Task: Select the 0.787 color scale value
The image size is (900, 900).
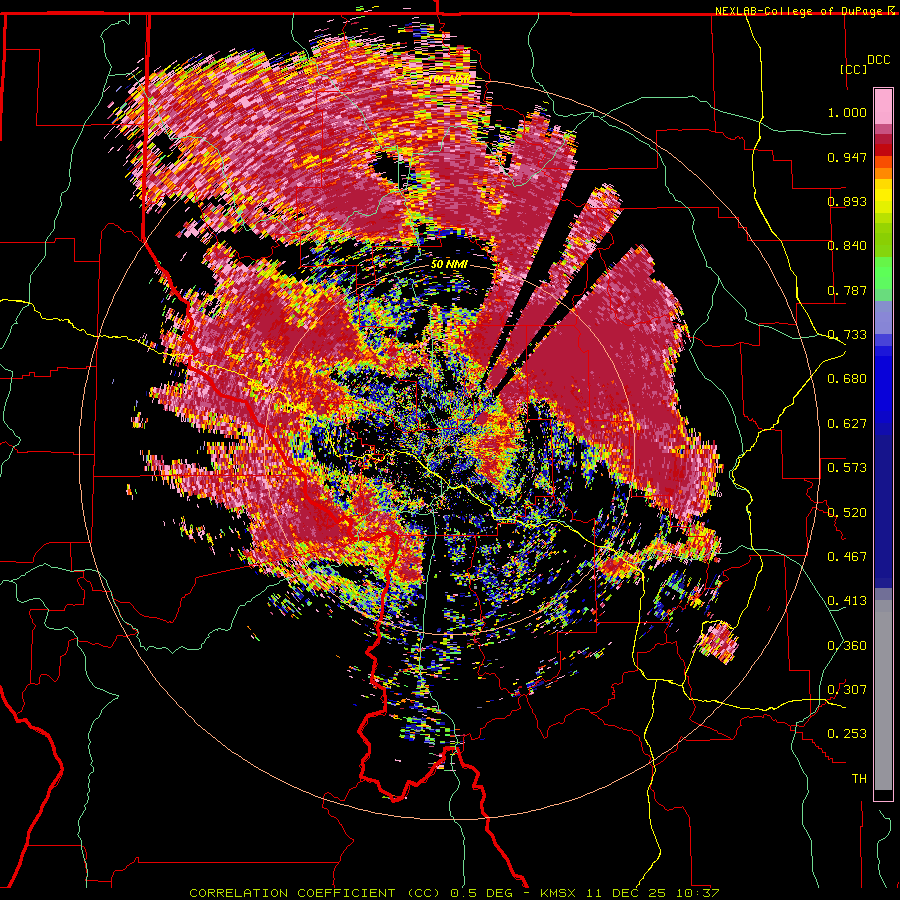Action: pyautogui.click(x=847, y=290)
